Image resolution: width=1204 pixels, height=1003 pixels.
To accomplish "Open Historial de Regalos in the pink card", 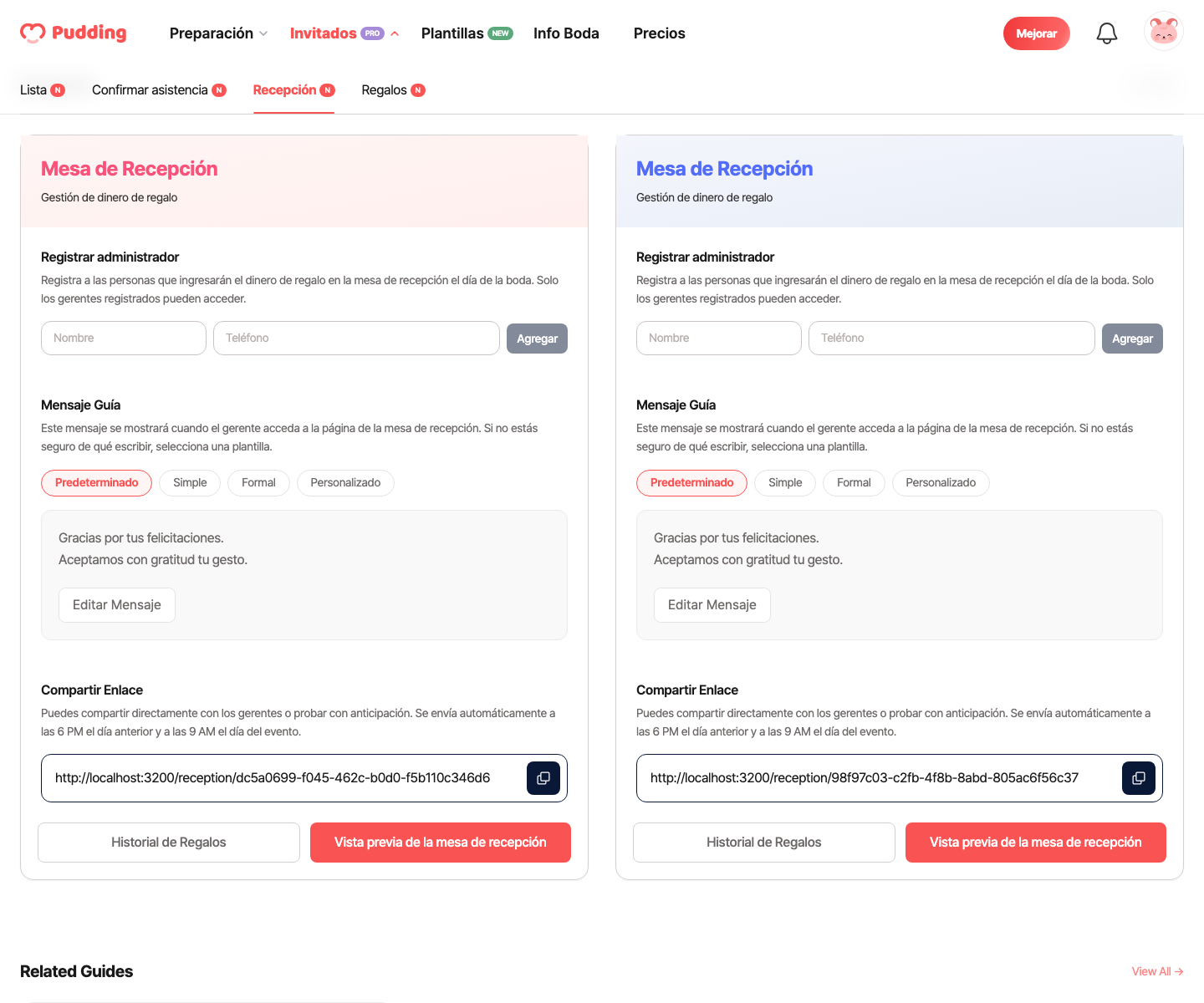I will 169,843.
